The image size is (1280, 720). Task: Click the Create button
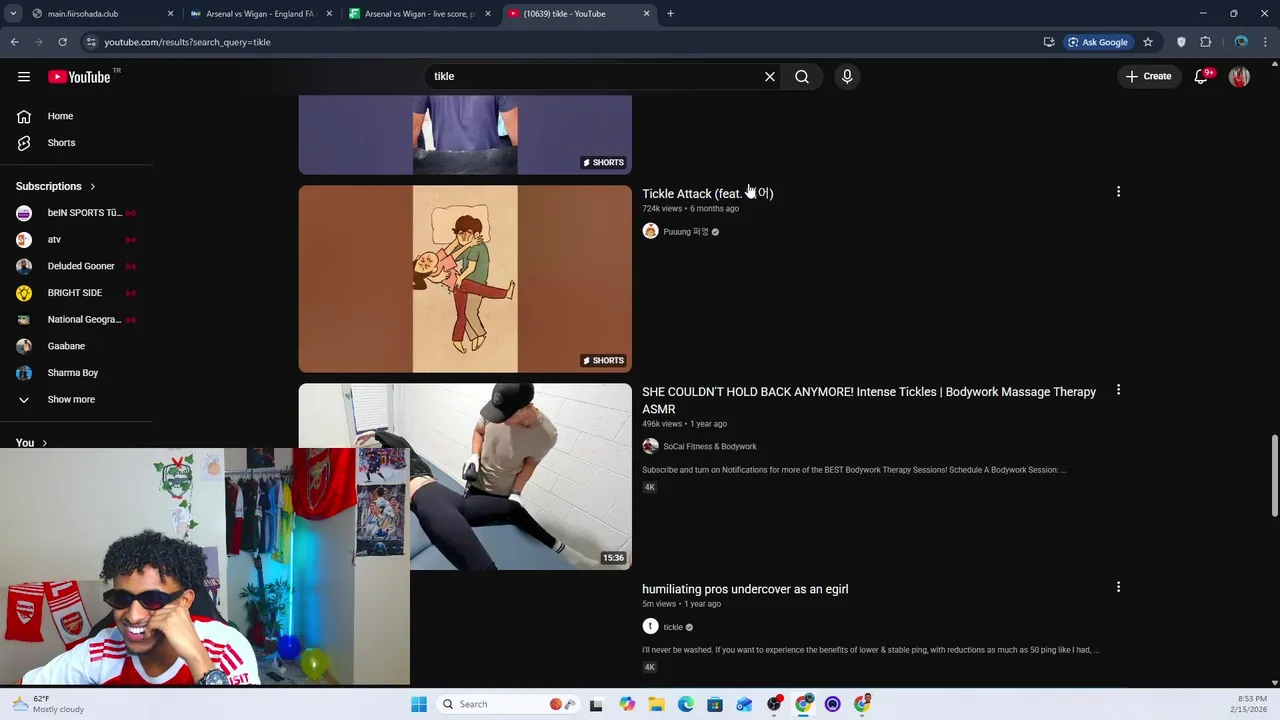(1148, 76)
